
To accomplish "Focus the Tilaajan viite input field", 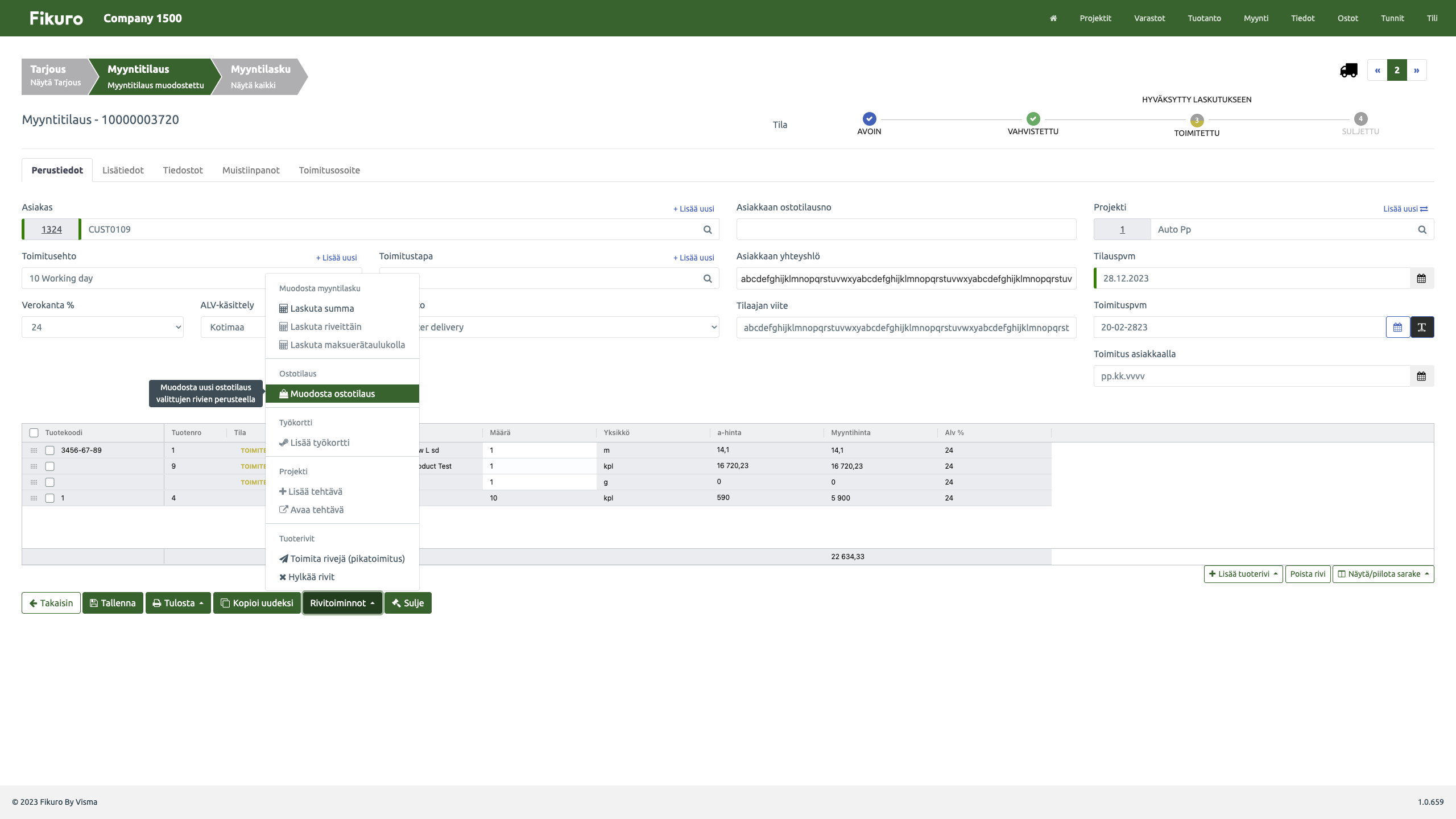I will 906,328.
